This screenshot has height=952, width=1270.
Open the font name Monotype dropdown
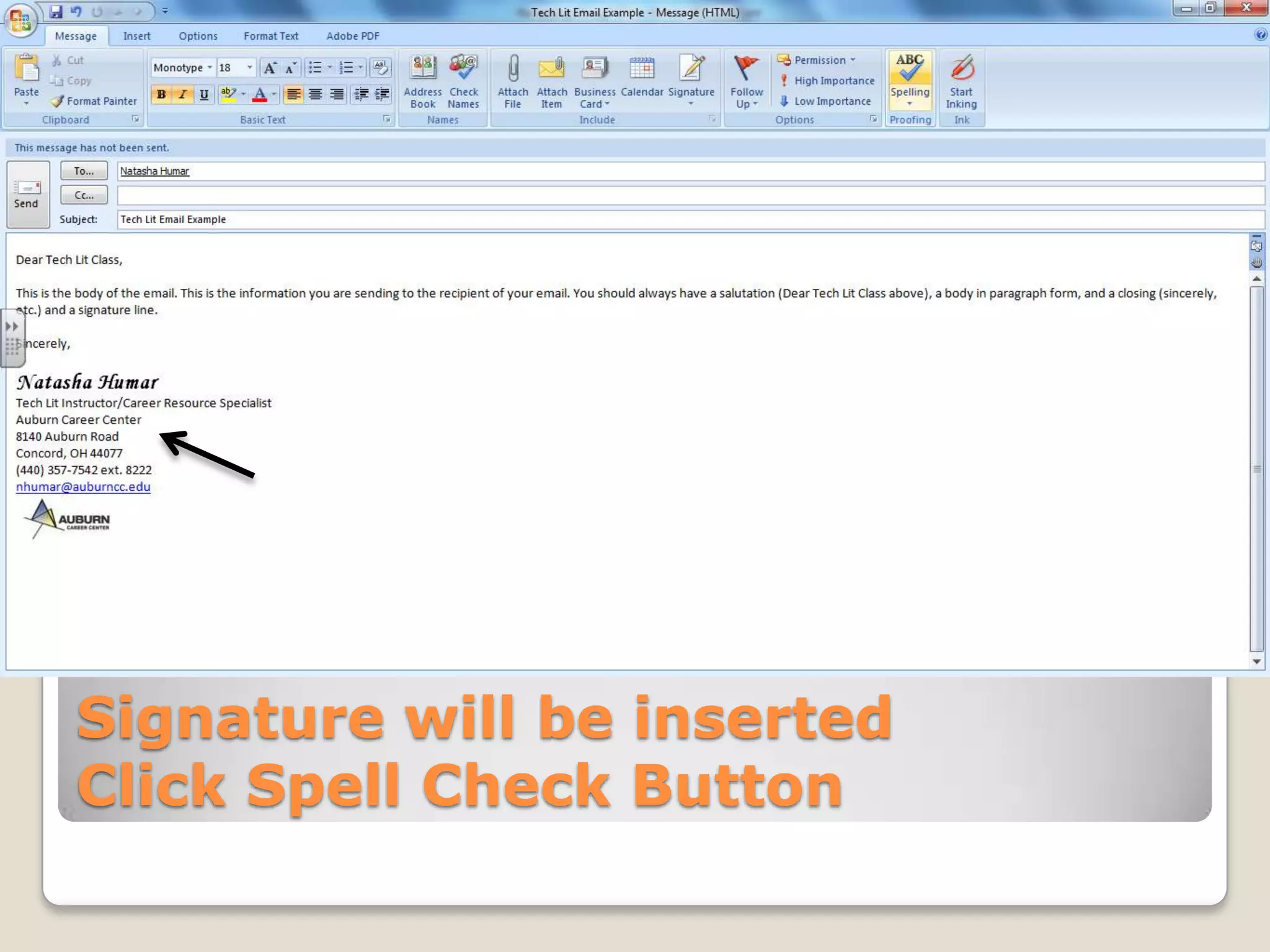(x=210, y=68)
